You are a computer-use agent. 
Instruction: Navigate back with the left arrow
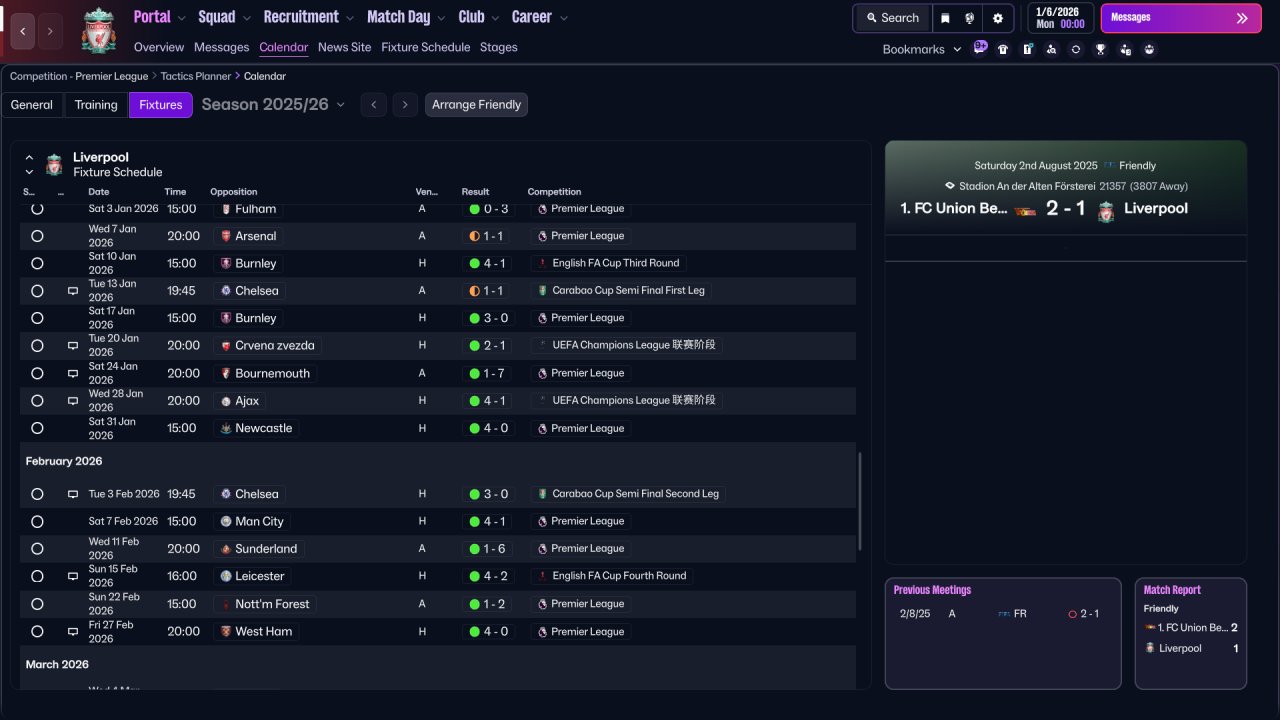point(22,31)
